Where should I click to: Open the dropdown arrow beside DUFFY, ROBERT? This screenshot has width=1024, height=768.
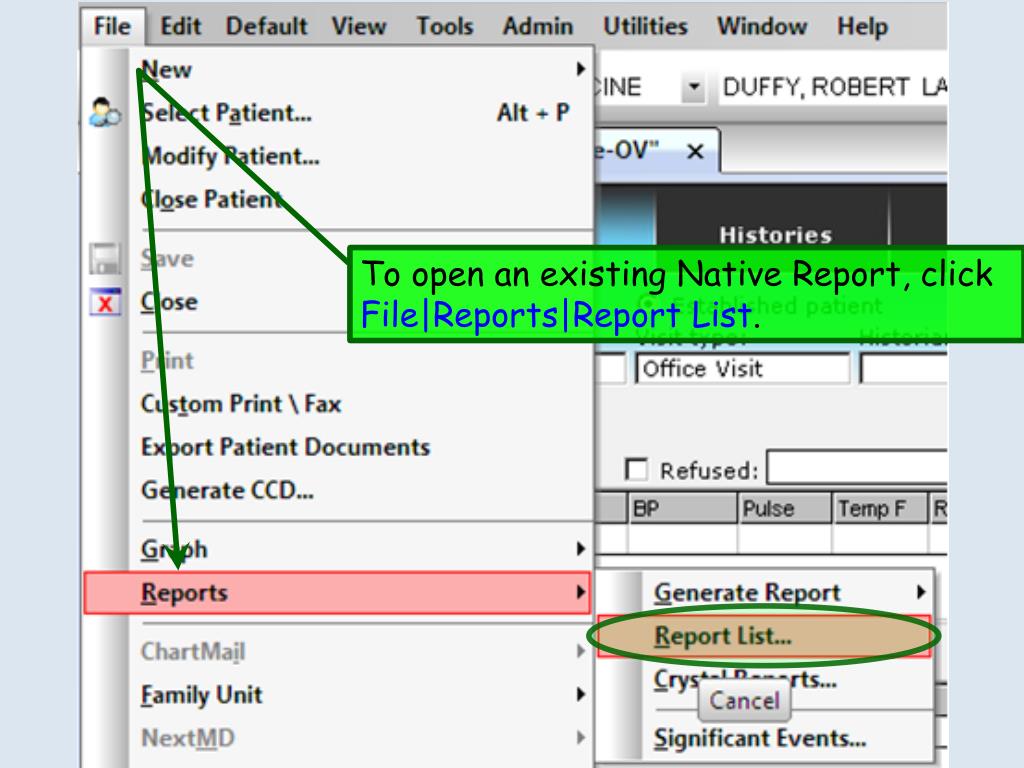click(694, 87)
